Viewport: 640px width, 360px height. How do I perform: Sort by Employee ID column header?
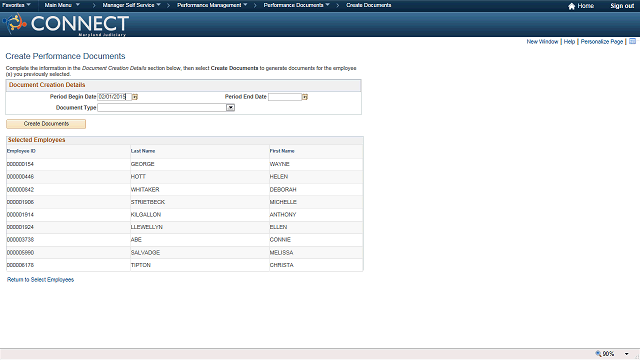pos(21,151)
